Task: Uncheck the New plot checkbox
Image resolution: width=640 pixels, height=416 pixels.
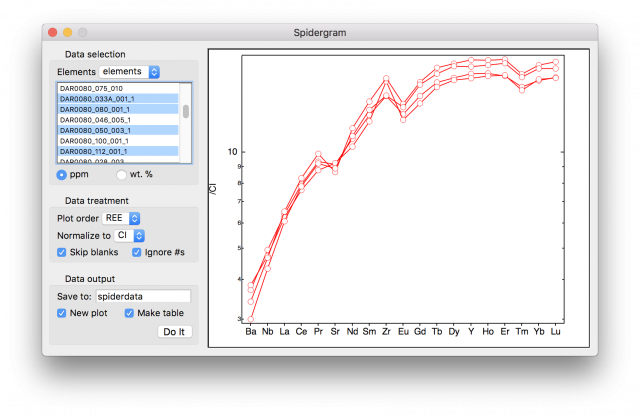Action: pos(61,313)
